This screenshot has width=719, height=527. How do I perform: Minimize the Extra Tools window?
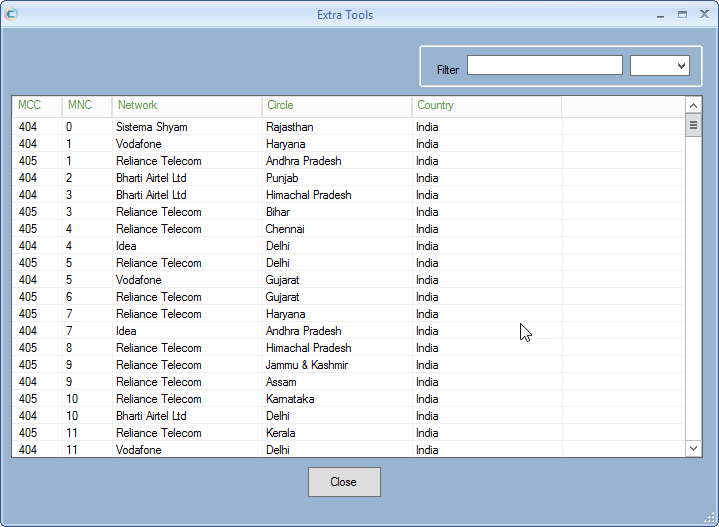(x=660, y=15)
